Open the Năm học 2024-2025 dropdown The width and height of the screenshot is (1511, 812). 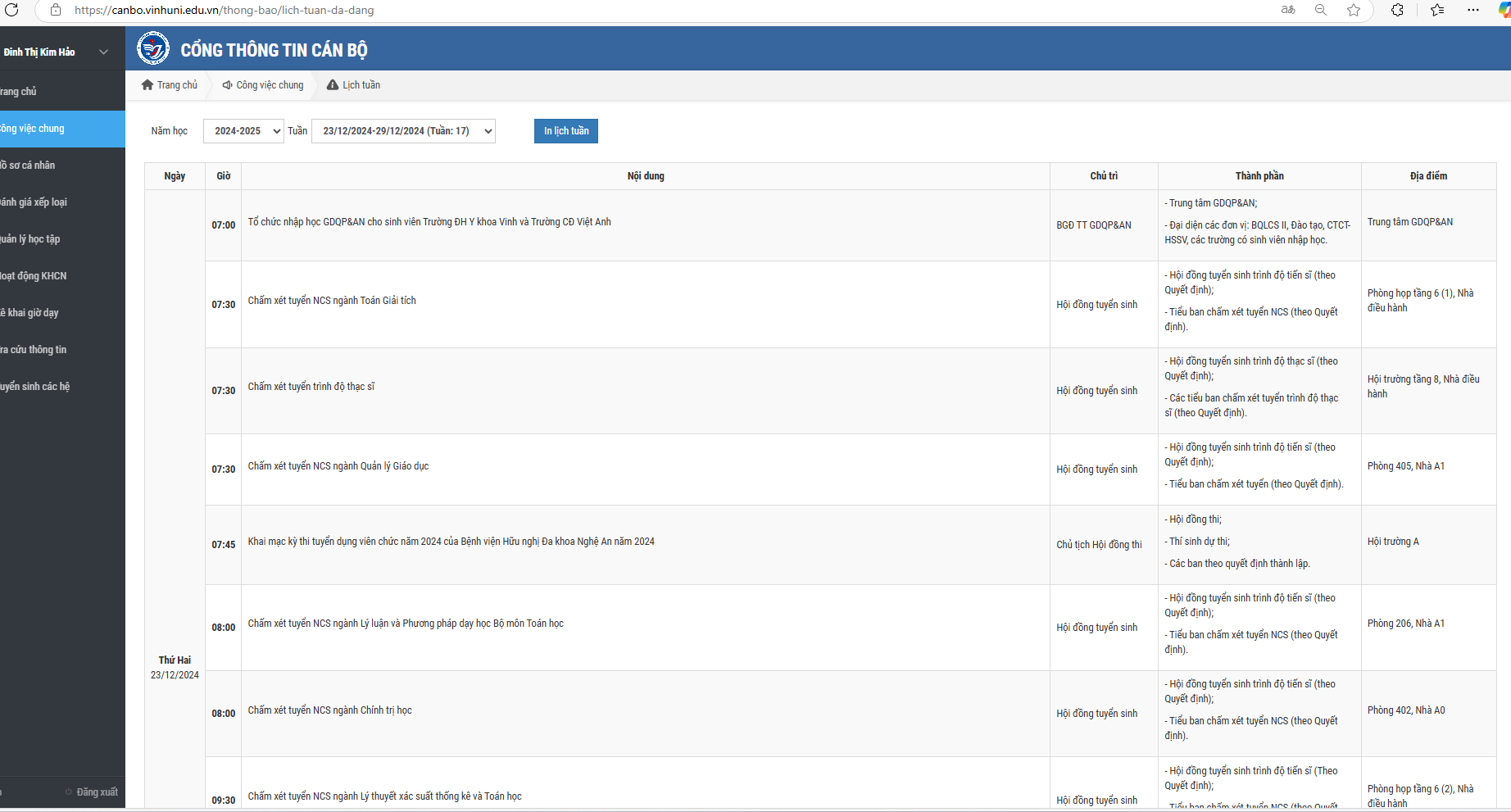[243, 131]
